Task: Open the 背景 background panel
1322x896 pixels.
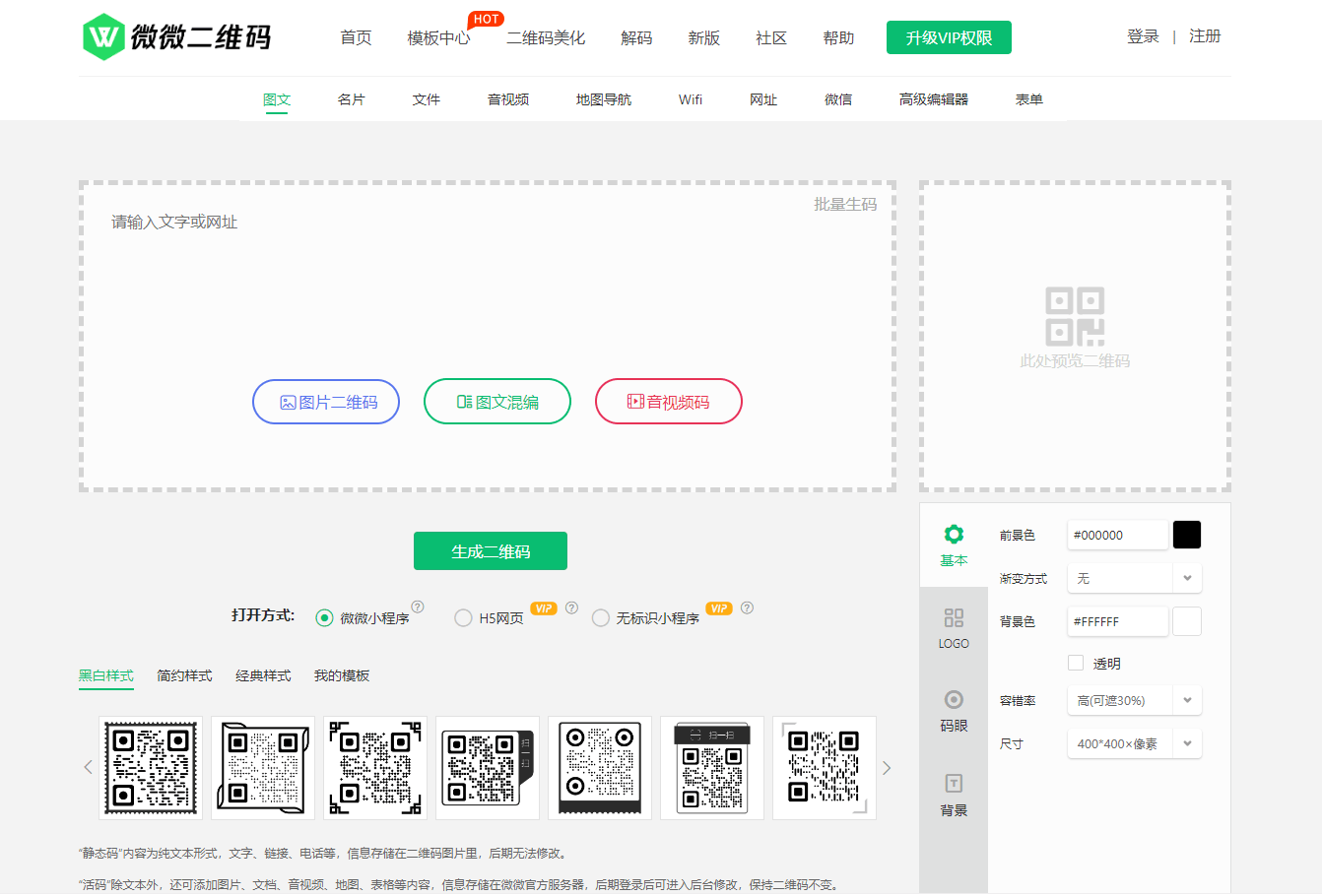Action: coord(954,796)
